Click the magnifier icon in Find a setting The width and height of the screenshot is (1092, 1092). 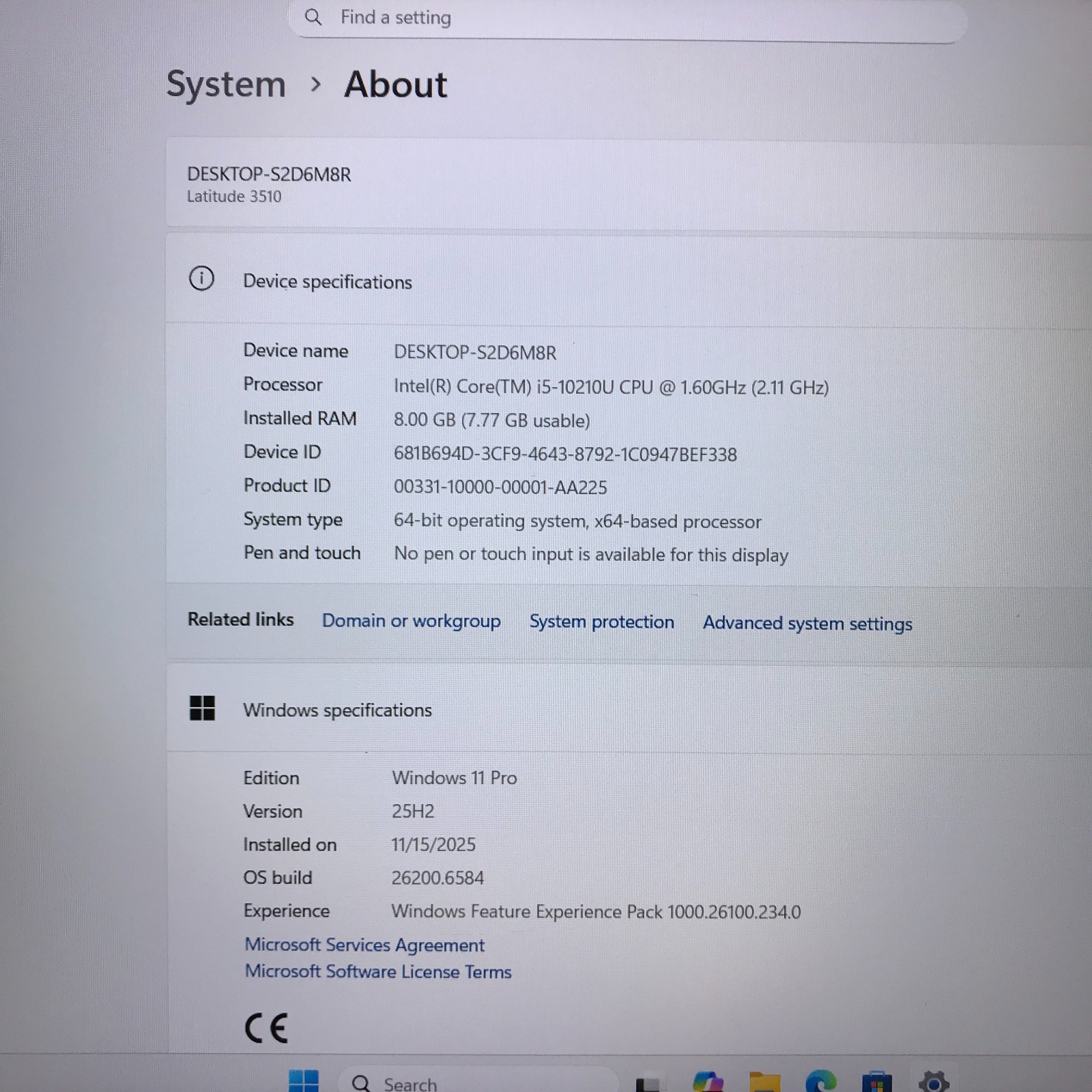tap(313, 17)
